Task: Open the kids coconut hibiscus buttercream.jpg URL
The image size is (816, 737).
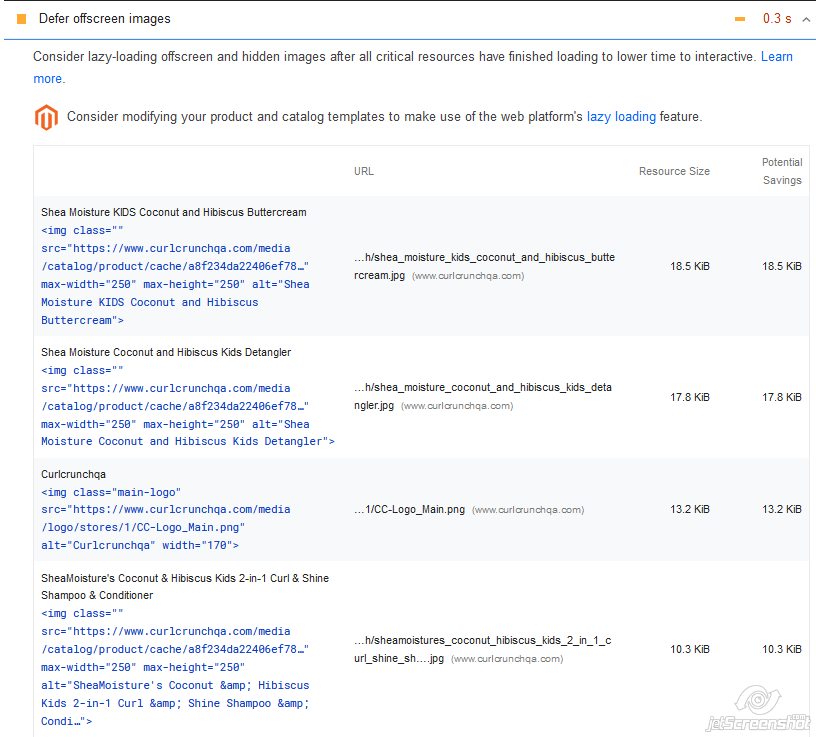Action: pos(484,266)
